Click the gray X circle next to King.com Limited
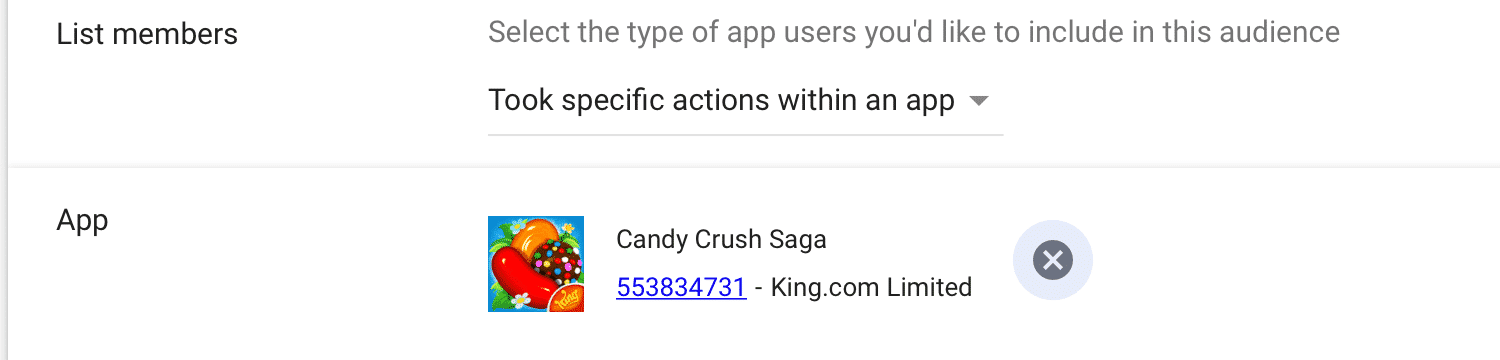 pyautogui.click(x=1052, y=261)
